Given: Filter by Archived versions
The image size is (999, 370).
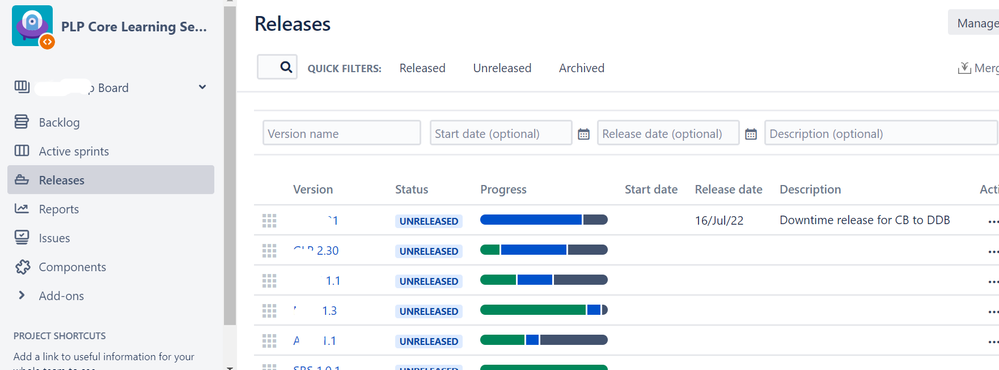Looking at the screenshot, I should click(x=582, y=68).
